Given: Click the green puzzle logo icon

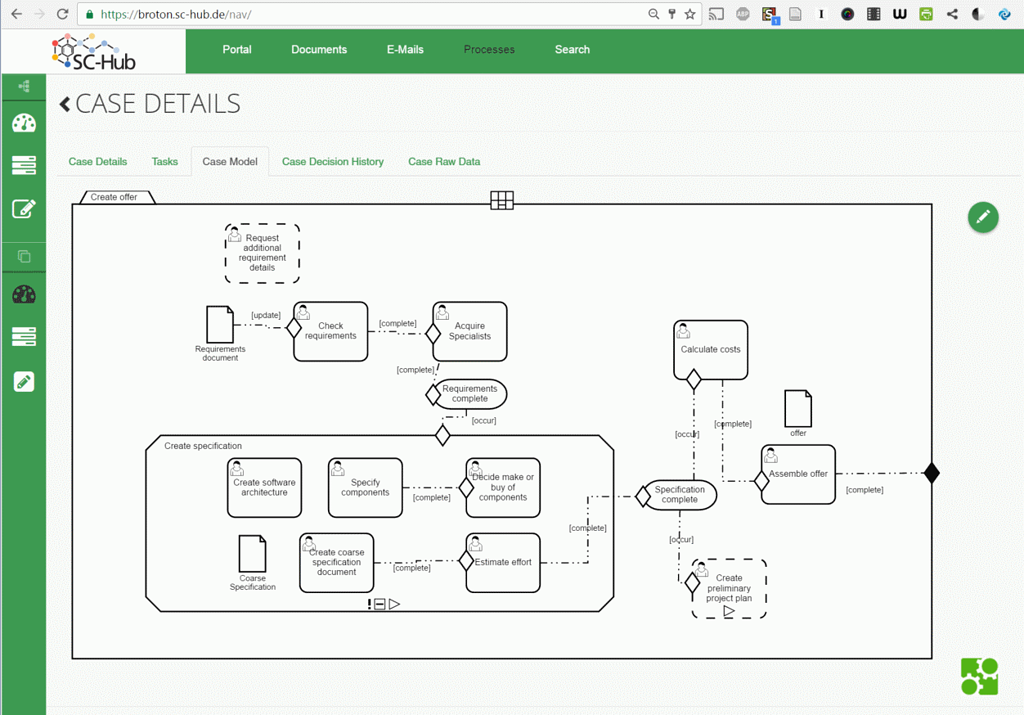Looking at the screenshot, I should (x=979, y=676).
